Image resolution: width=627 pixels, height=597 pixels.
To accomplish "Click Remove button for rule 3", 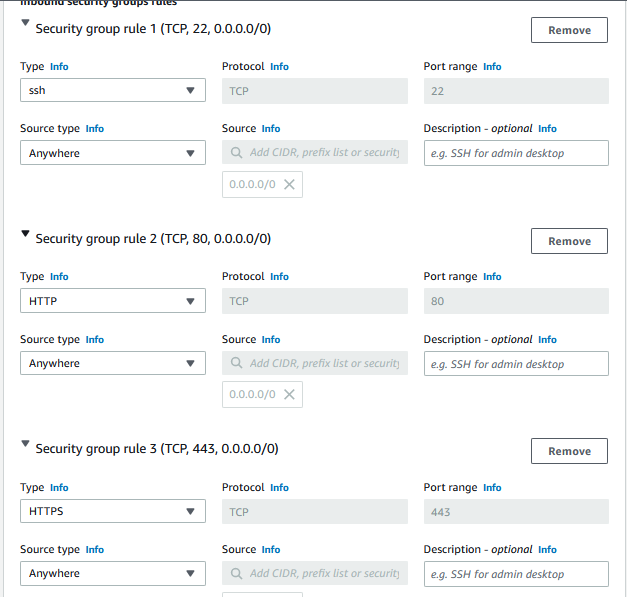I will [x=569, y=451].
